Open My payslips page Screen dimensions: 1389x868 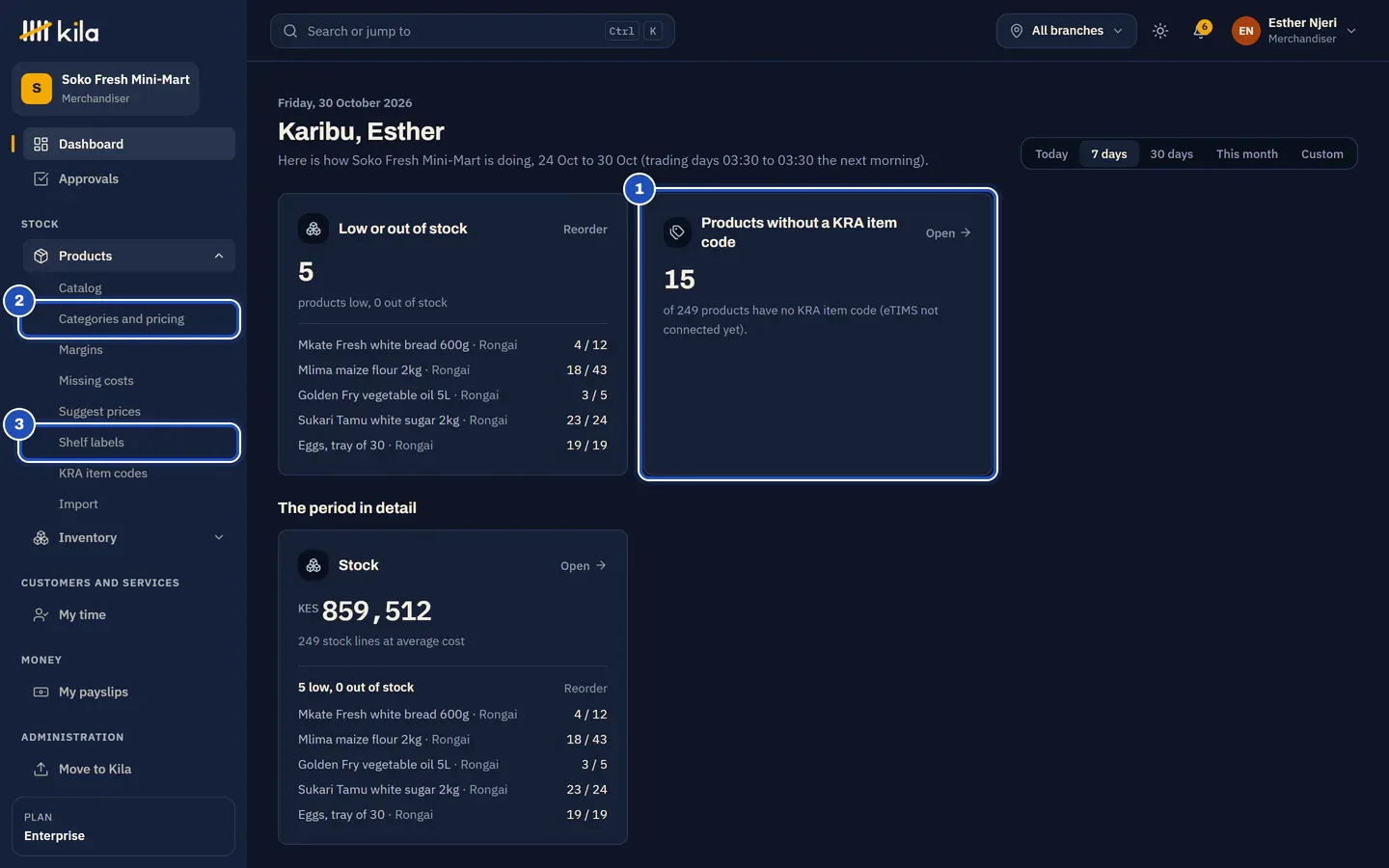tap(129, 692)
